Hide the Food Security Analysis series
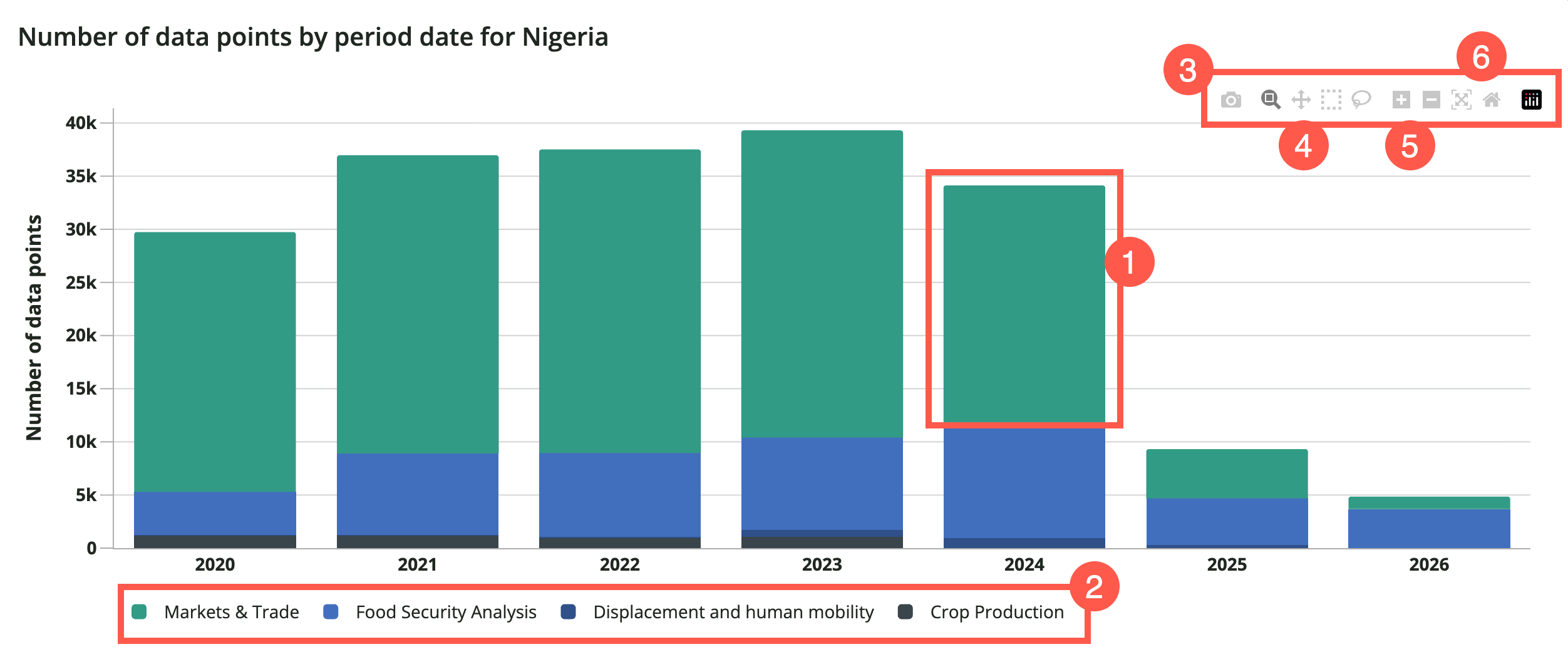Screen dimensions: 1568x664 (445, 613)
